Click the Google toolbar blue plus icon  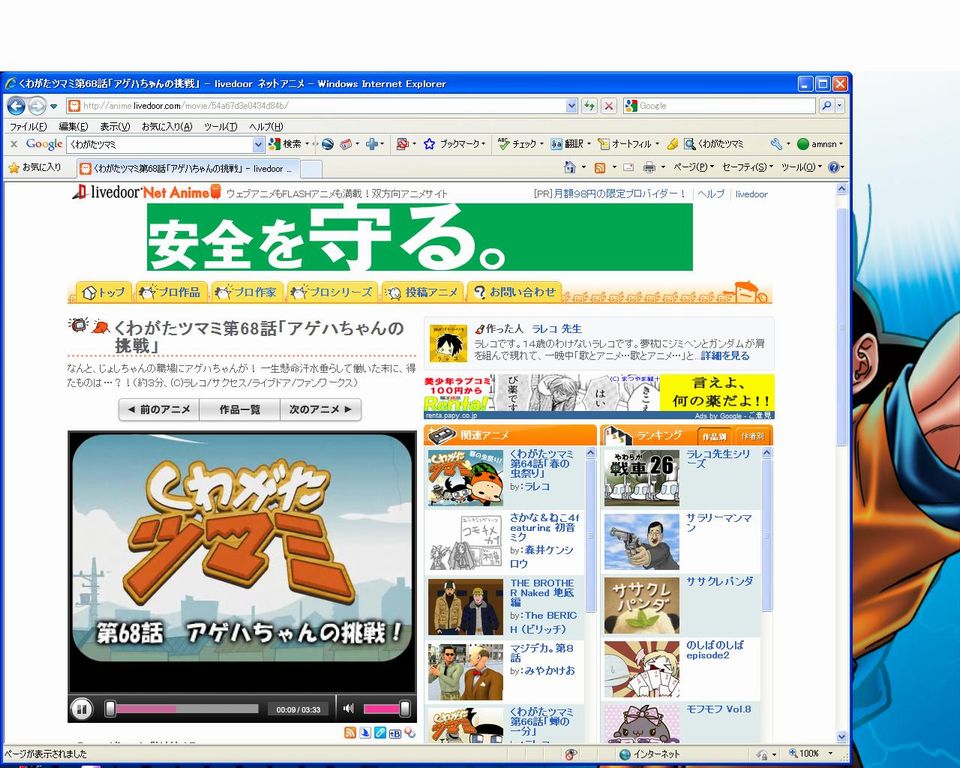pos(371,144)
